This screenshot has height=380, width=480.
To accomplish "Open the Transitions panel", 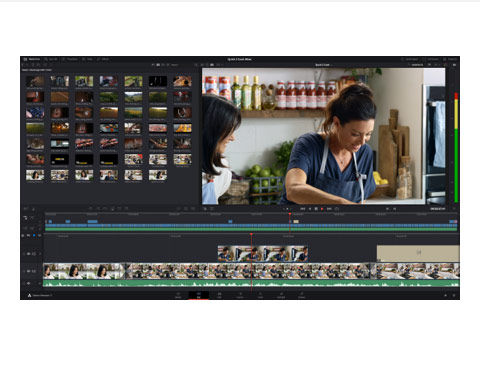I will tap(70, 59).
